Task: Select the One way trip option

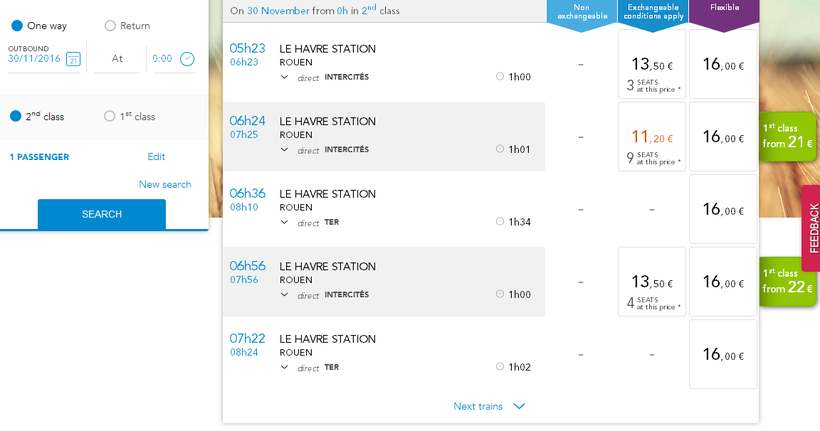Action: click(x=16, y=25)
